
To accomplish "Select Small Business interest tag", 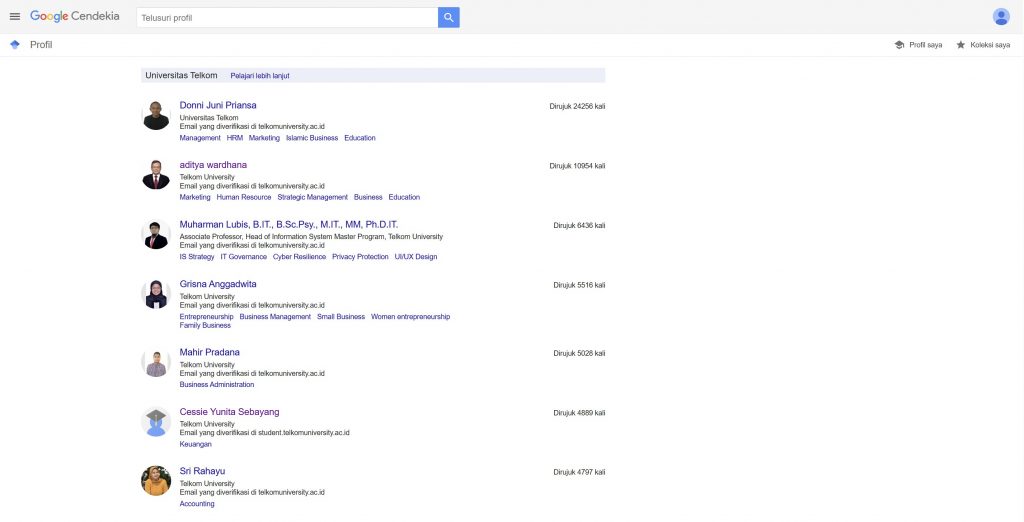I will 341,317.
